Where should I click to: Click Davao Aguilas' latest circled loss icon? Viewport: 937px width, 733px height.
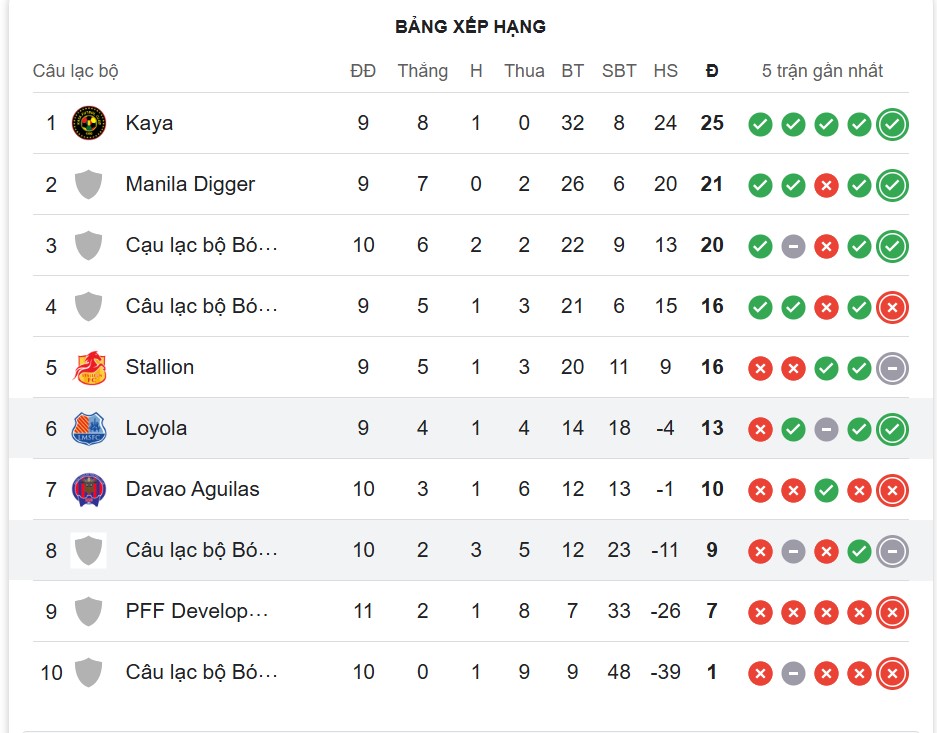tap(892, 491)
